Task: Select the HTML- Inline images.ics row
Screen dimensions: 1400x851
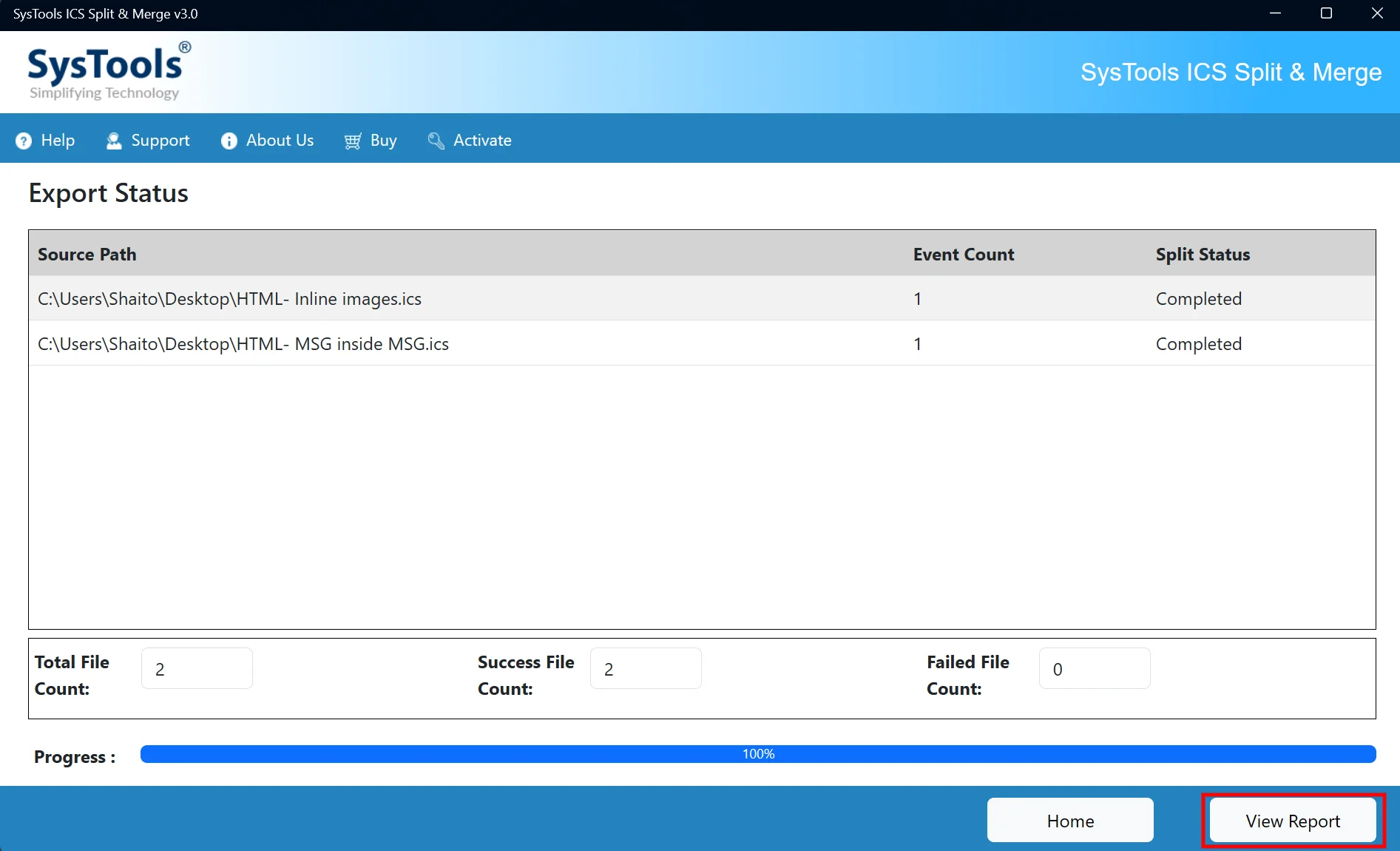Action: (702, 298)
